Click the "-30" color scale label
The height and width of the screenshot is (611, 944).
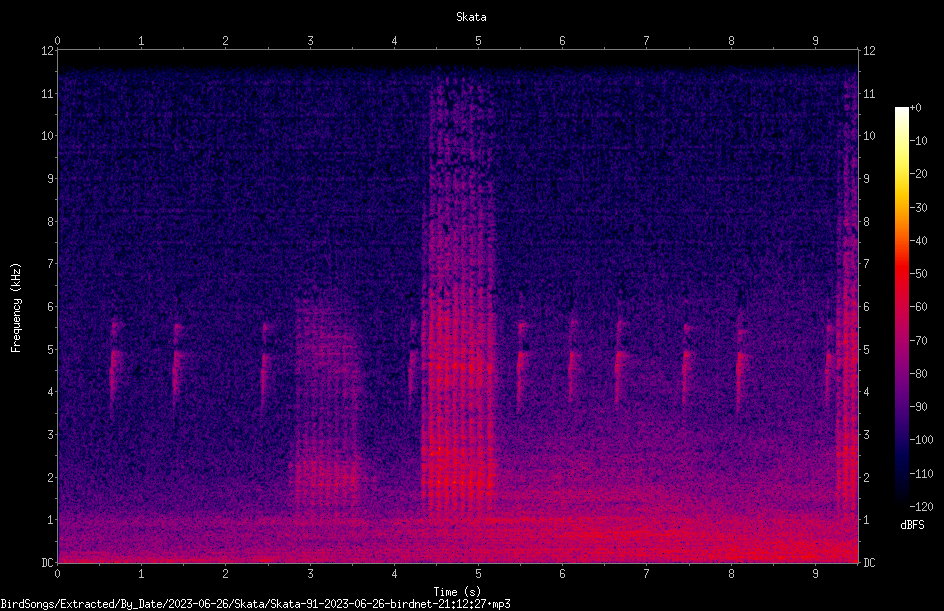point(918,208)
